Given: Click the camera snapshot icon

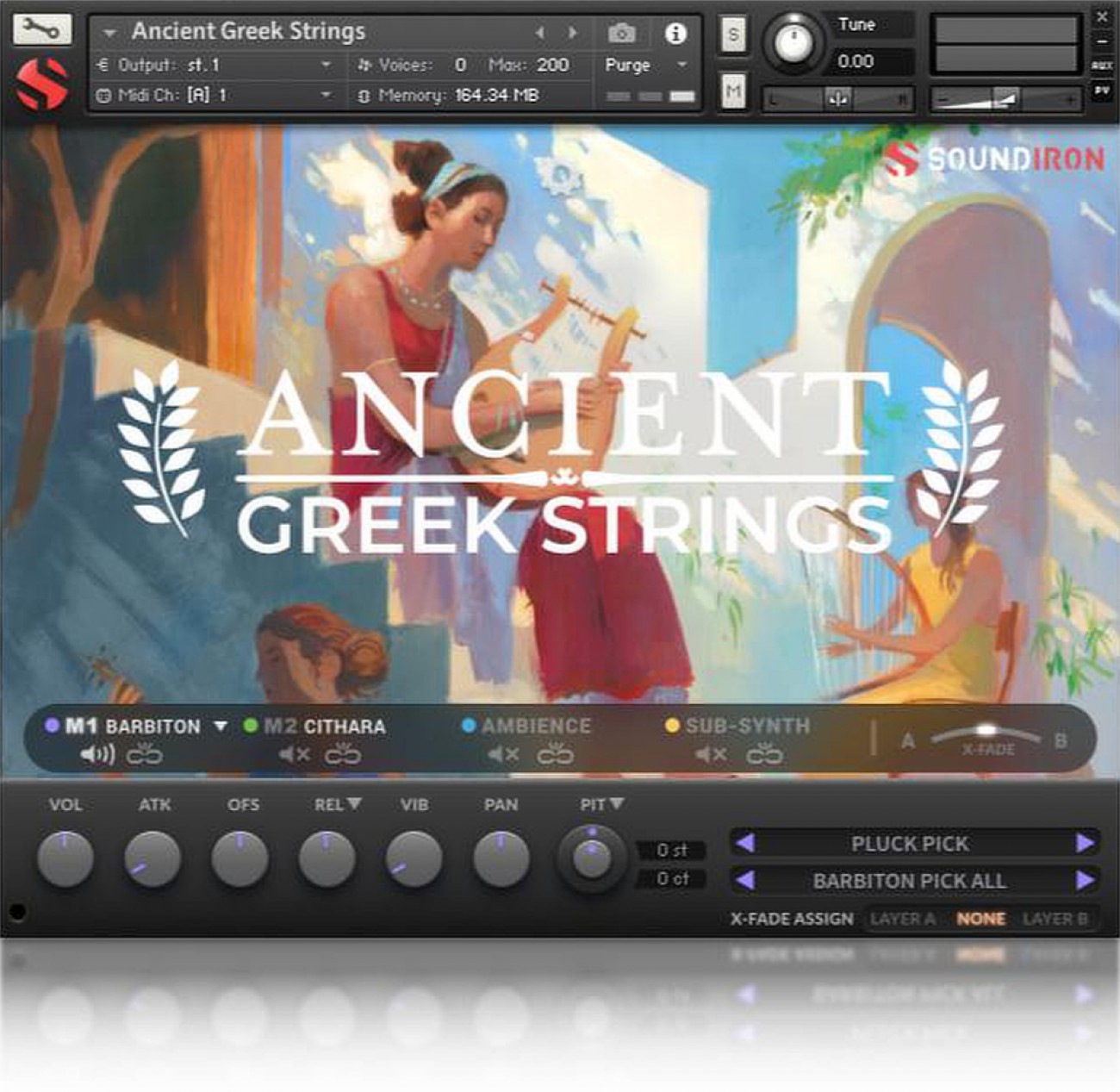Looking at the screenshot, I should (x=622, y=33).
